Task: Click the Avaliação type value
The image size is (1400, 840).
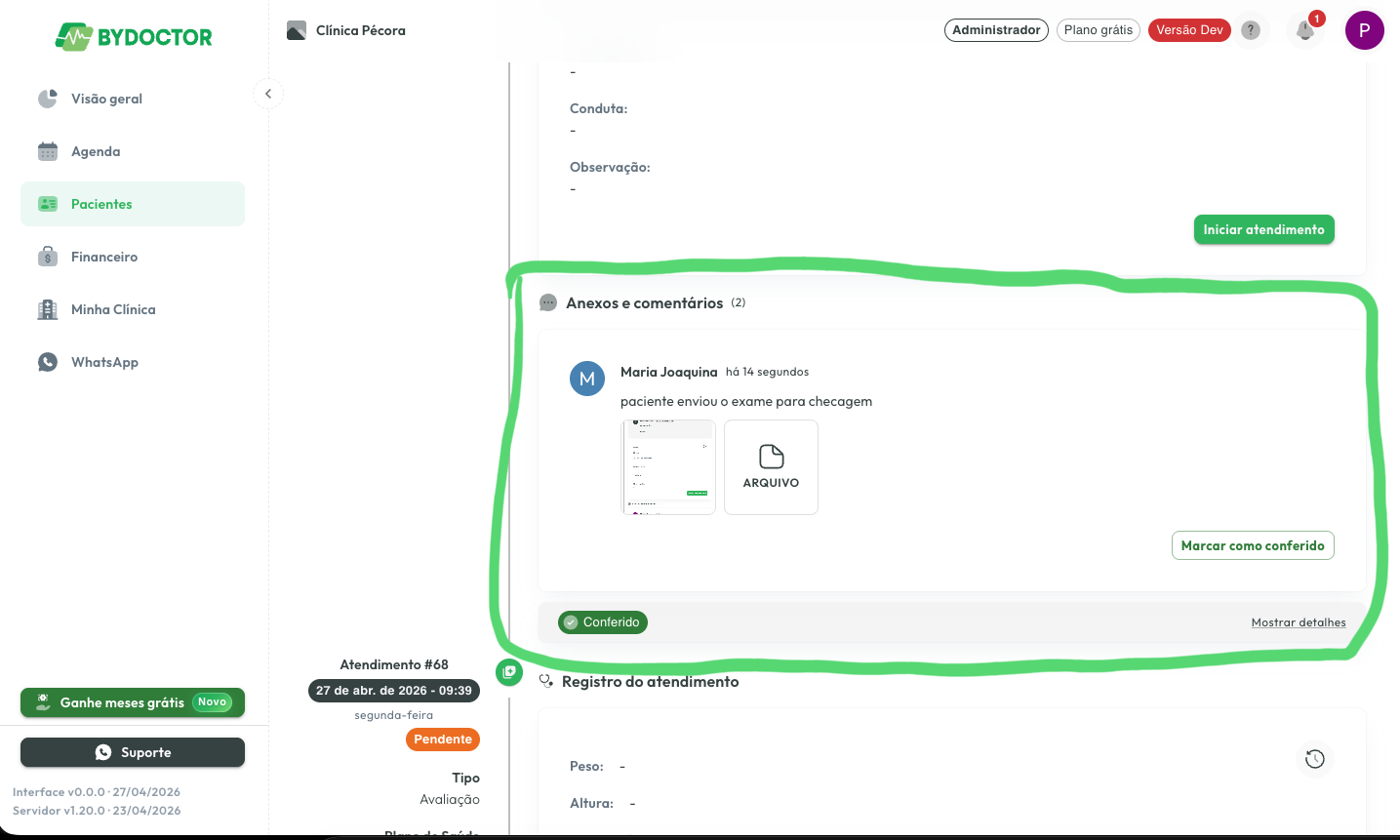Action: point(450,799)
